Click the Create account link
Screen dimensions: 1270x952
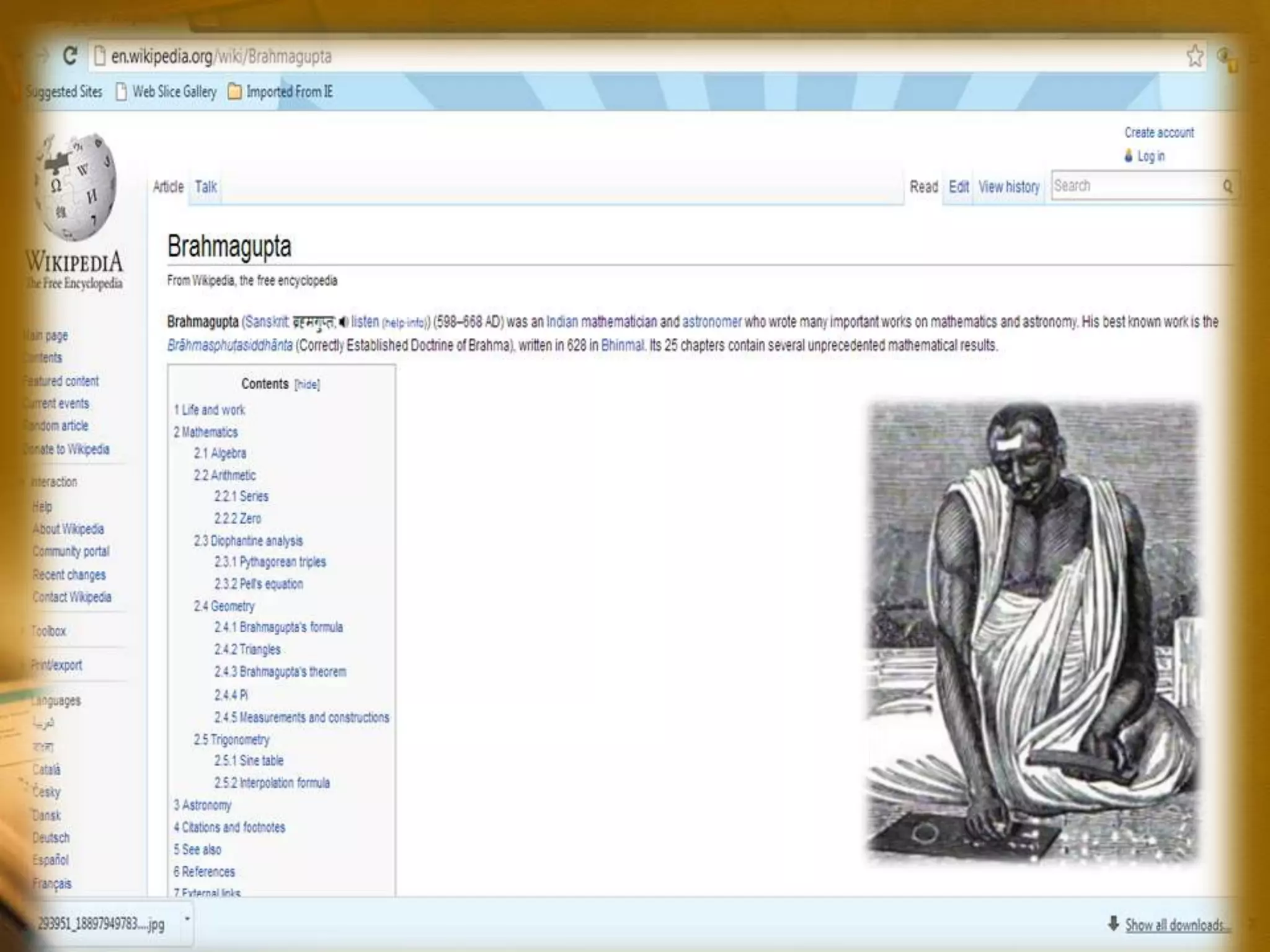[1158, 133]
